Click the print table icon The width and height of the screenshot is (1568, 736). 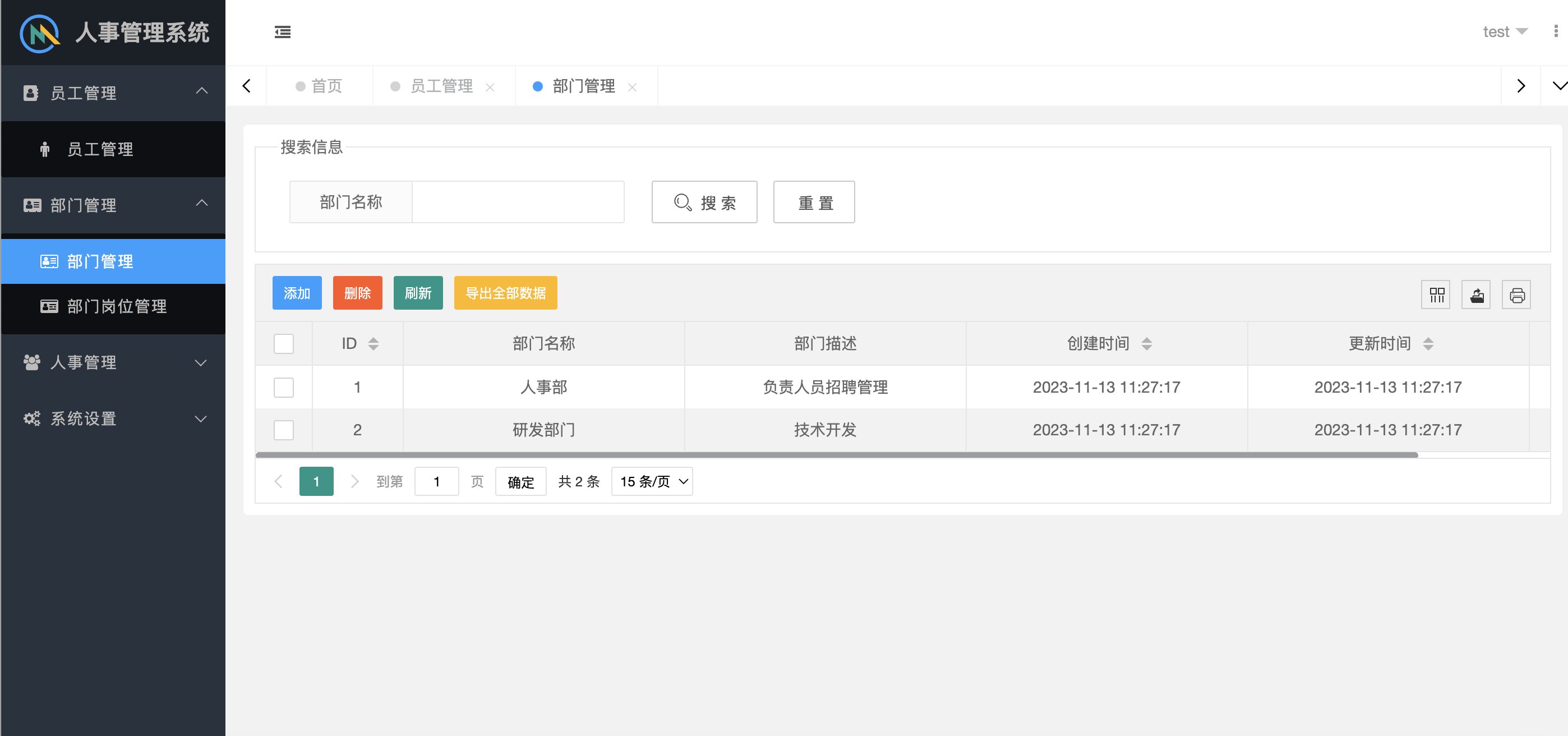pos(1517,295)
